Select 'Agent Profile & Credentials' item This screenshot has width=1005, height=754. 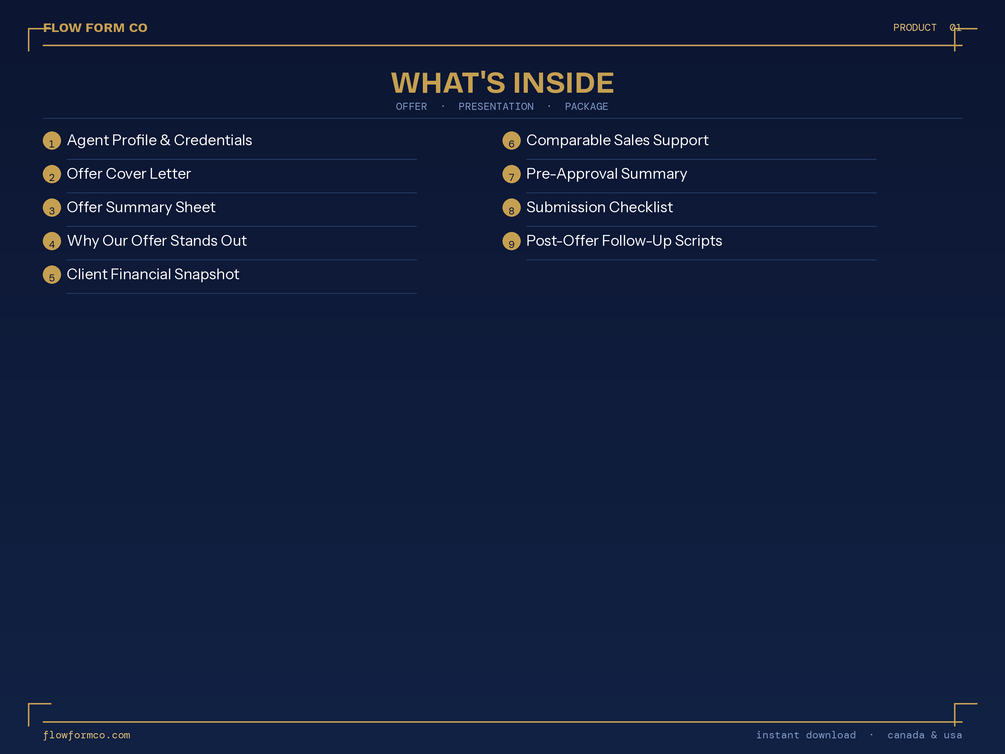point(160,140)
